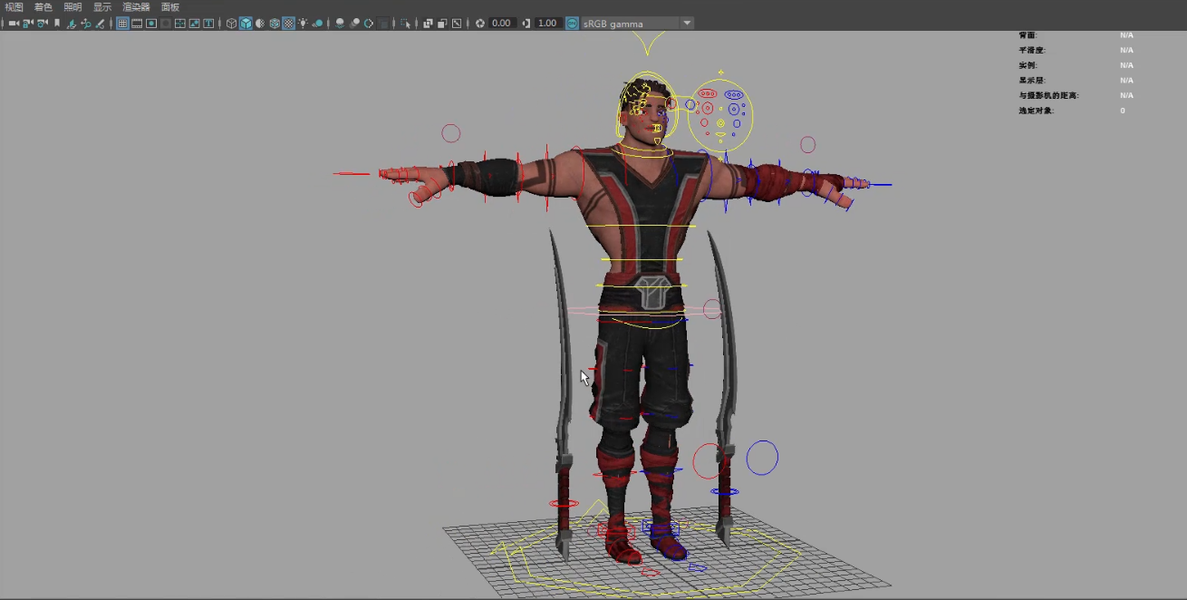Screen dimensions: 1187x600
Task: Click the dimmed Gate Mask icon
Action: click(x=166, y=23)
